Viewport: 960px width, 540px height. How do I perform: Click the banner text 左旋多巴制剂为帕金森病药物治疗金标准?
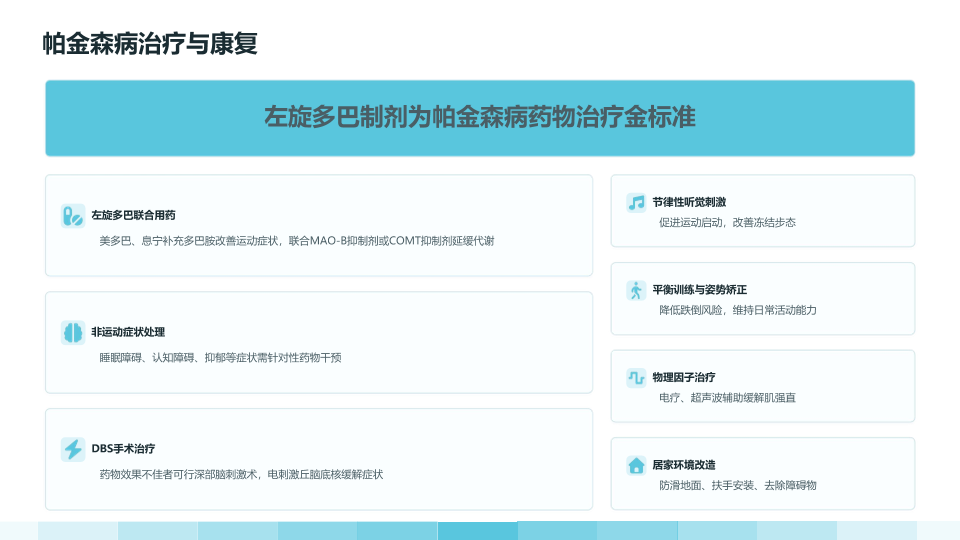pyautogui.click(x=480, y=117)
